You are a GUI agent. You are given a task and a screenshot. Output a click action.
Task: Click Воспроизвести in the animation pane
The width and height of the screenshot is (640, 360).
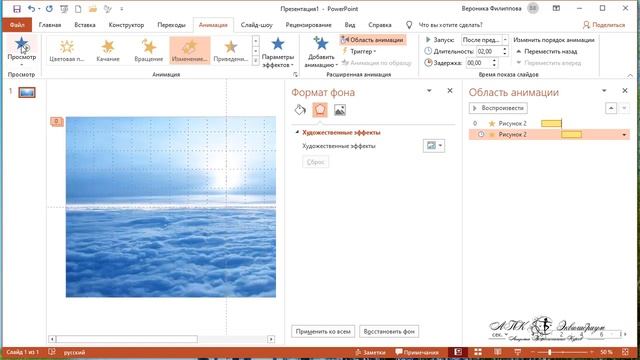pyautogui.click(x=498, y=108)
